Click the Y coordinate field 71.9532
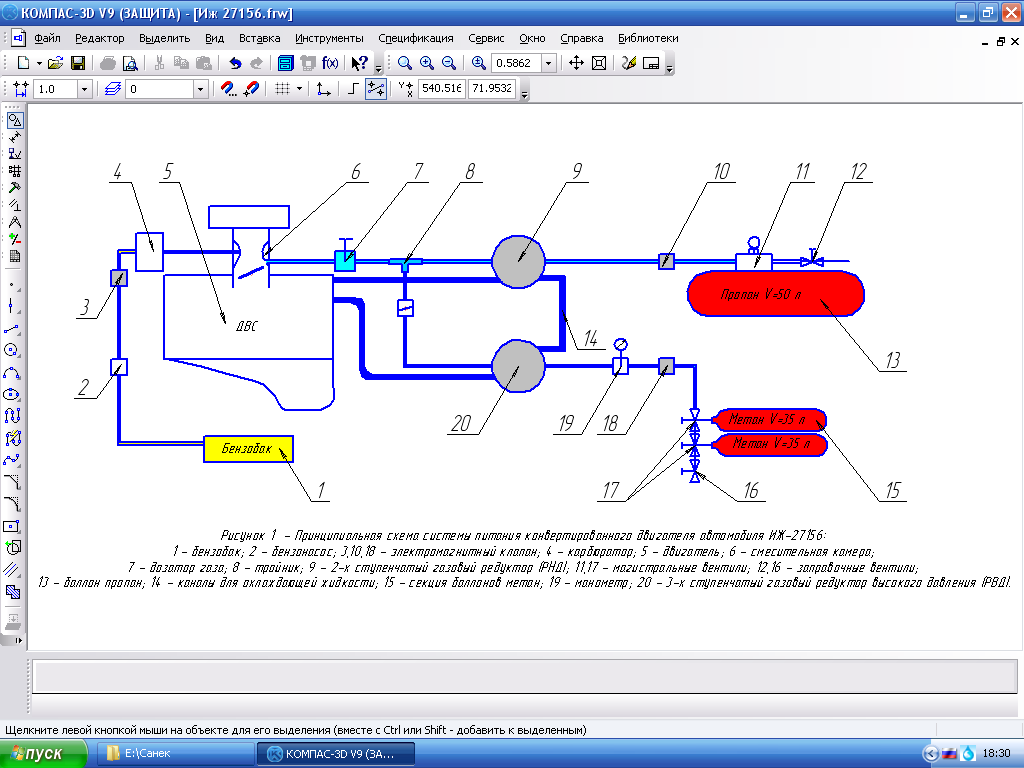This screenshot has height=768, width=1024. 492,88
